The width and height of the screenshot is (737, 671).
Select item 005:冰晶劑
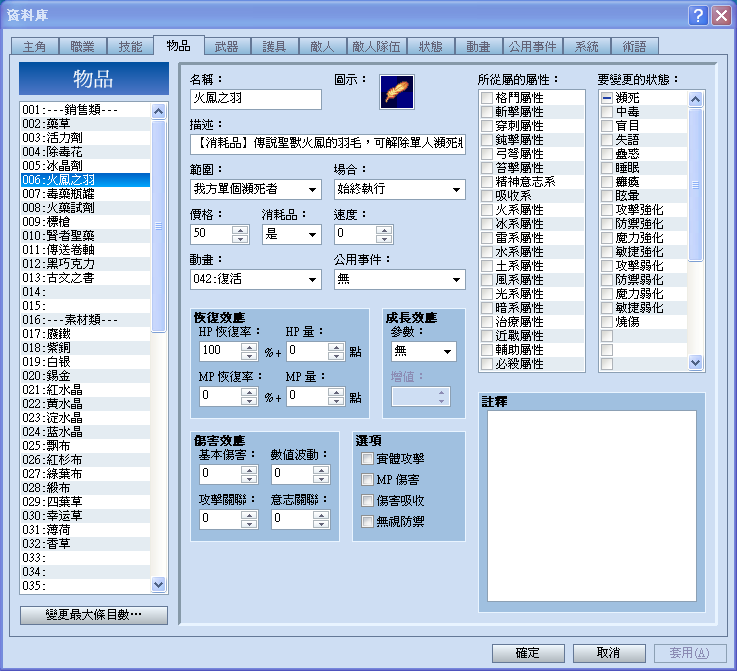(86, 166)
